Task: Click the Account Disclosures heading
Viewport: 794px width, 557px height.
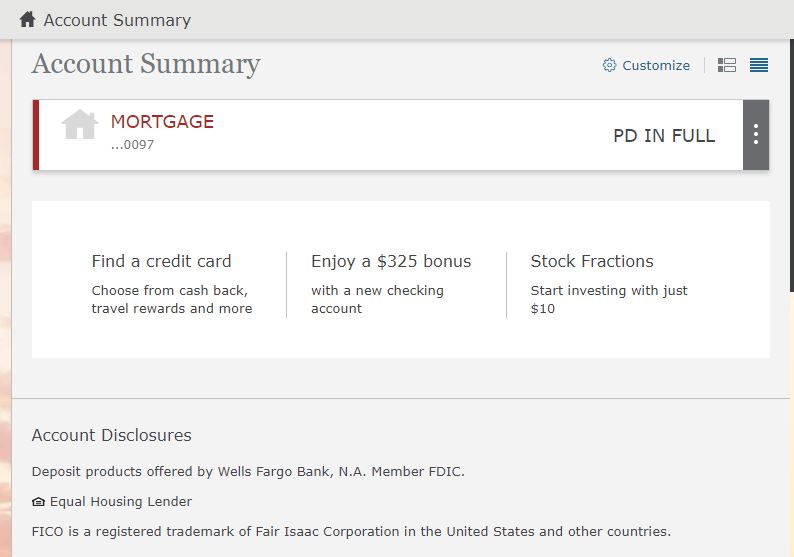Action: [x=112, y=435]
